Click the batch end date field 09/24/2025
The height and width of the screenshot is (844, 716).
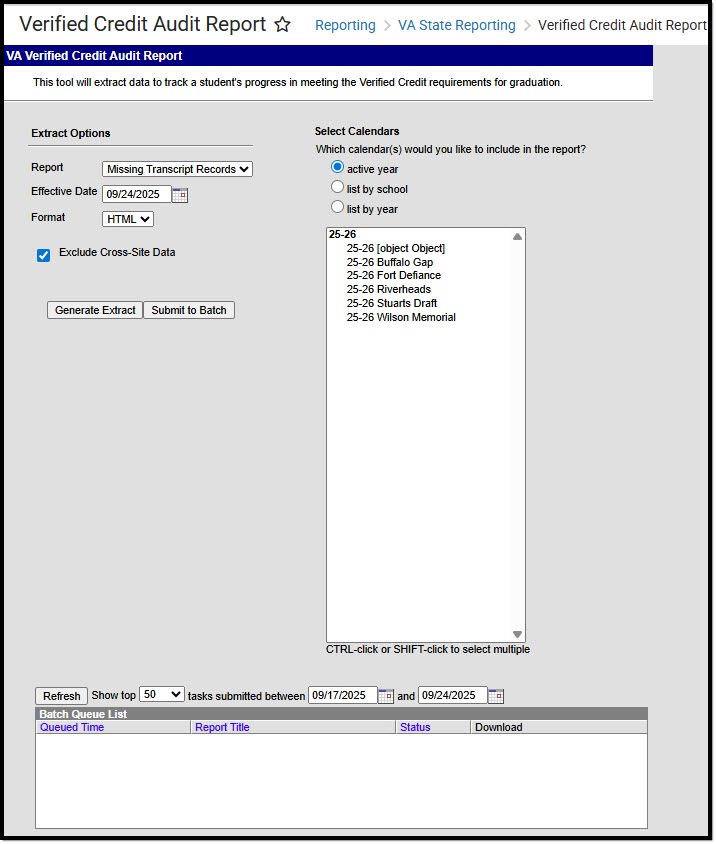tap(453, 695)
